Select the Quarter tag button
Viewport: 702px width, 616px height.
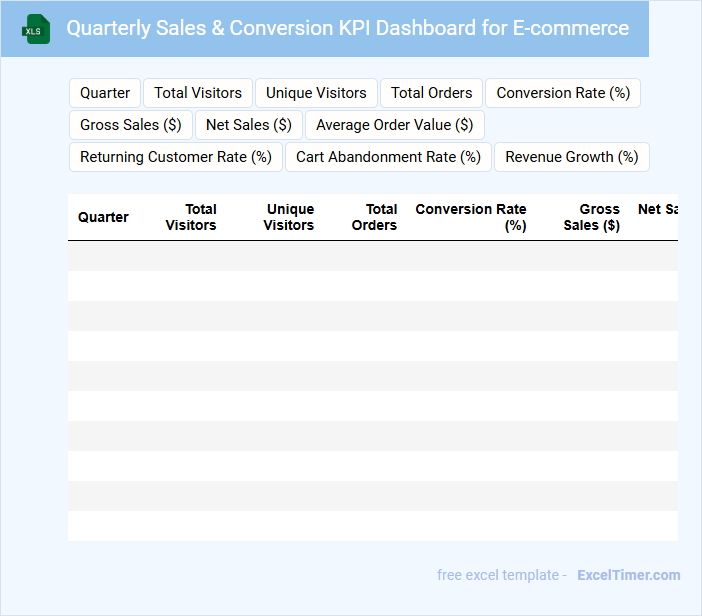pos(105,93)
